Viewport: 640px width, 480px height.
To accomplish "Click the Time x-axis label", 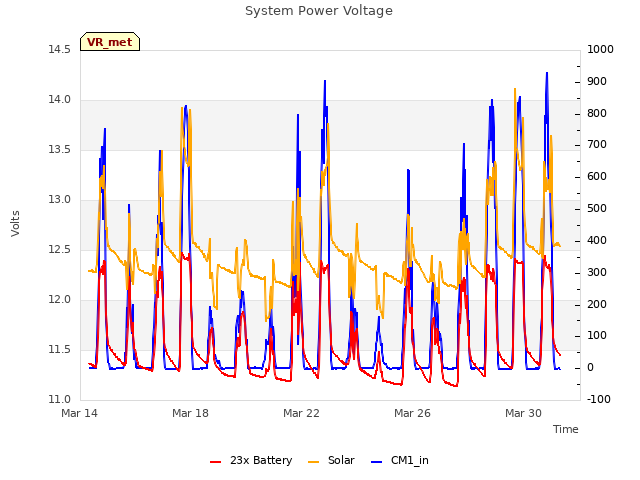I will point(565,429).
